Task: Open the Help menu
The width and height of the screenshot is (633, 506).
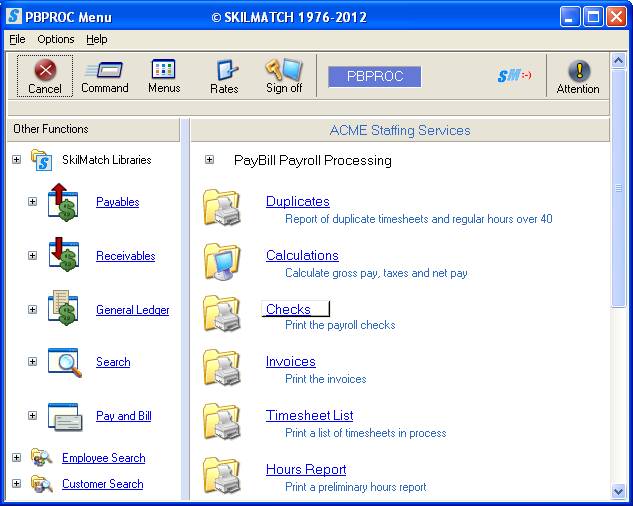Action: click(x=97, y=39)
